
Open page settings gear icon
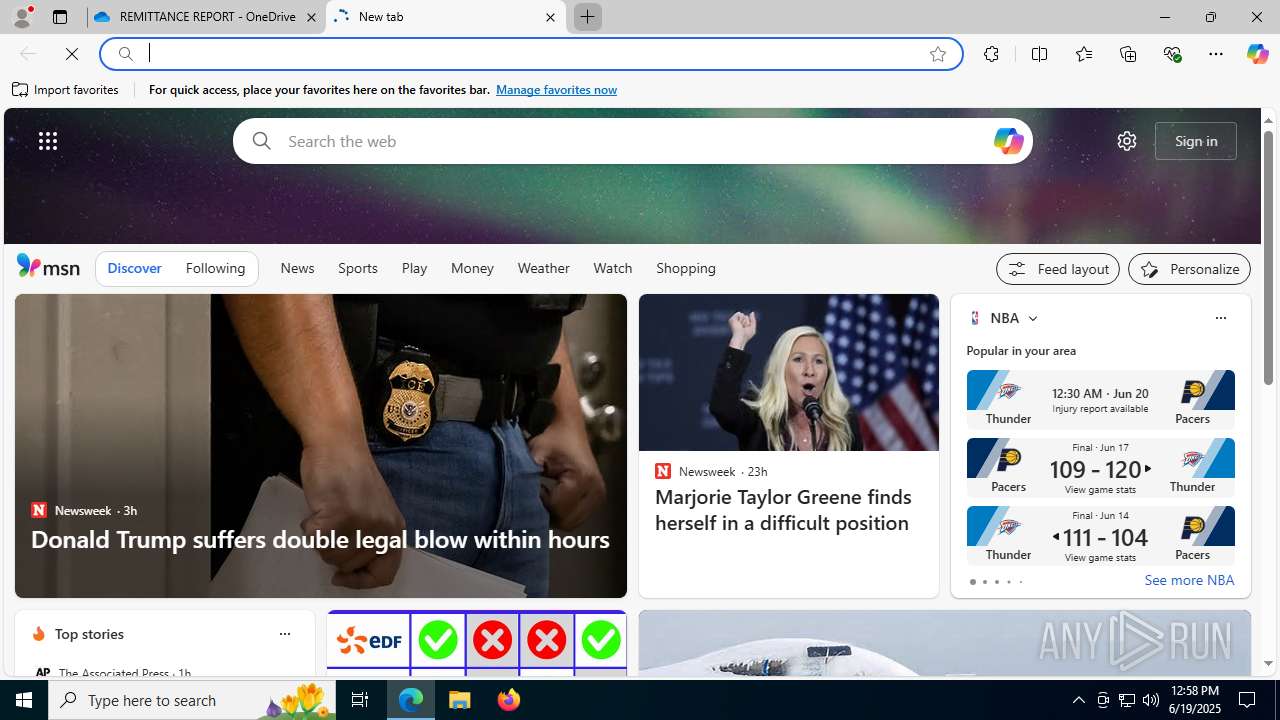[x=1127, y=141]
